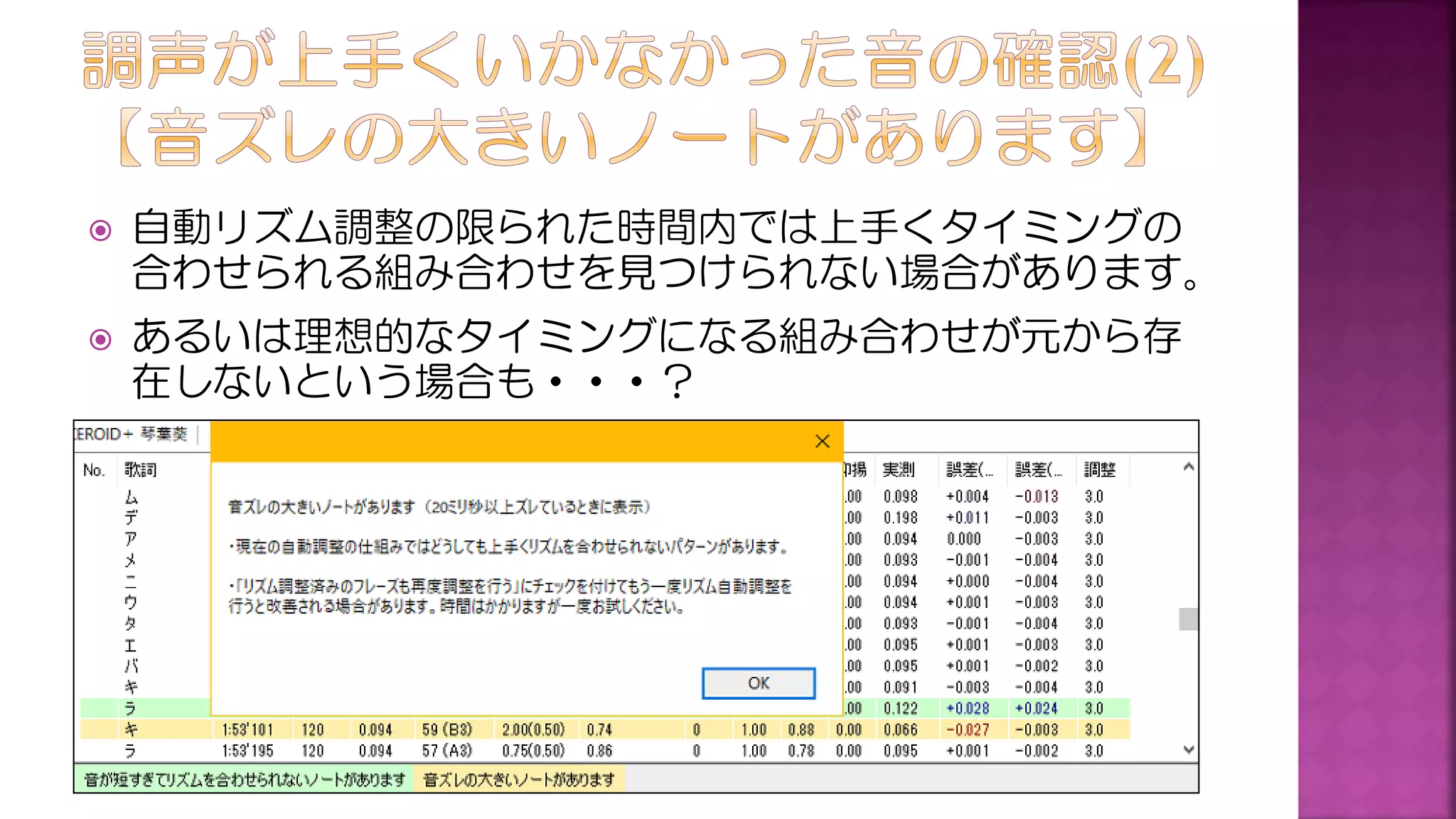
Task: Click the timestamp cell 1:53'101
Action: tap(247, 730)
